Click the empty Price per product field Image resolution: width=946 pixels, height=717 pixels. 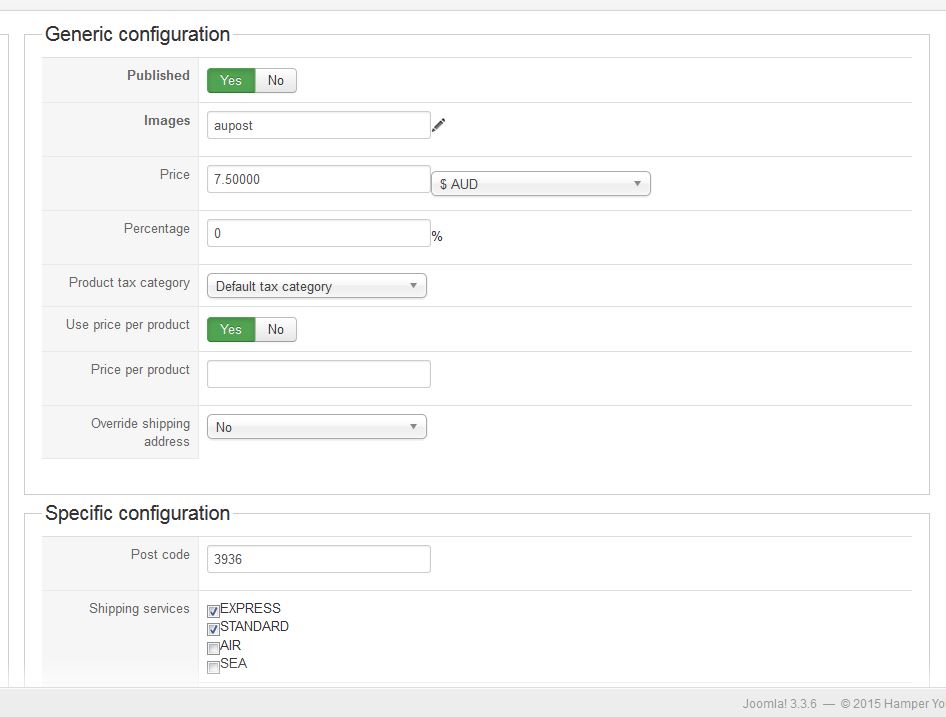click(x=319, y=374)
